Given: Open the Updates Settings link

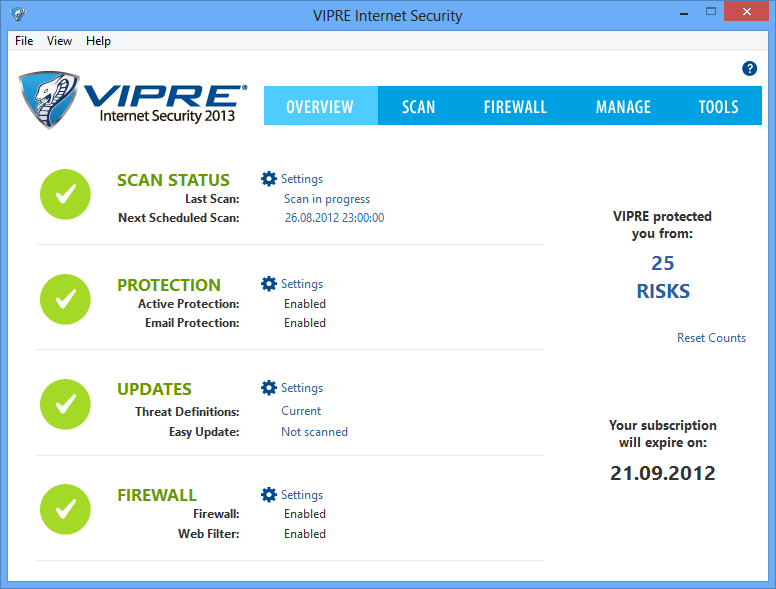Looking at the screenshot, I should click(x=302, y=388).
